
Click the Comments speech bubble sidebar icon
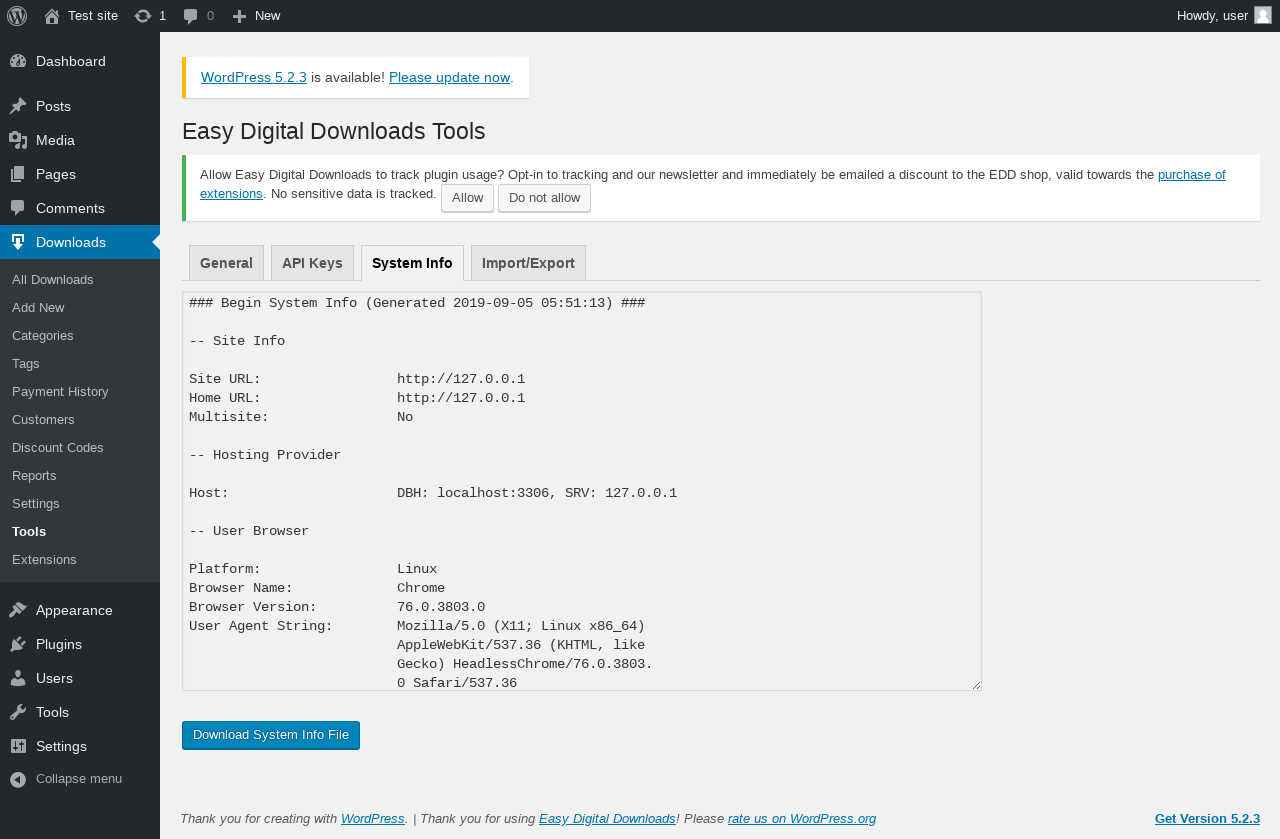tap(18, 208)
